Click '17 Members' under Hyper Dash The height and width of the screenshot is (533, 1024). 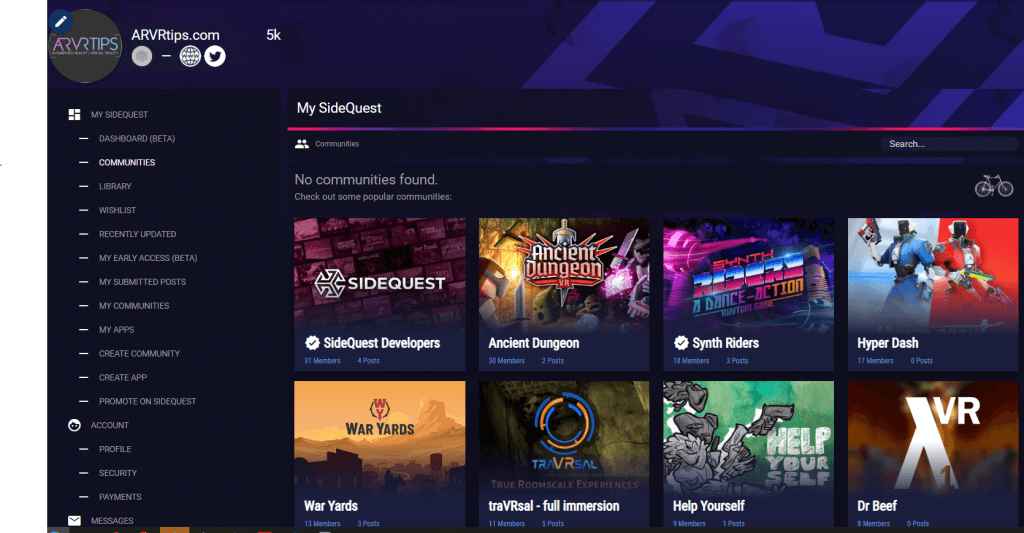[875, 361]
